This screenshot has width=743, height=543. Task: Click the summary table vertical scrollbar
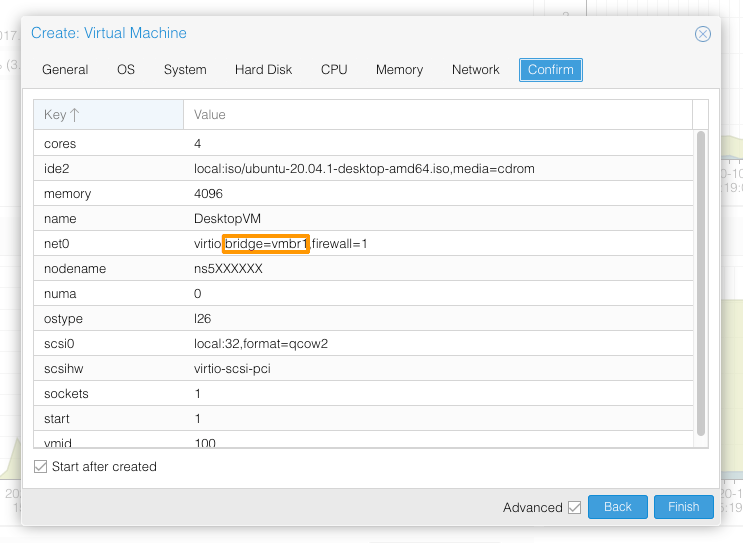(x=701, y=280)
